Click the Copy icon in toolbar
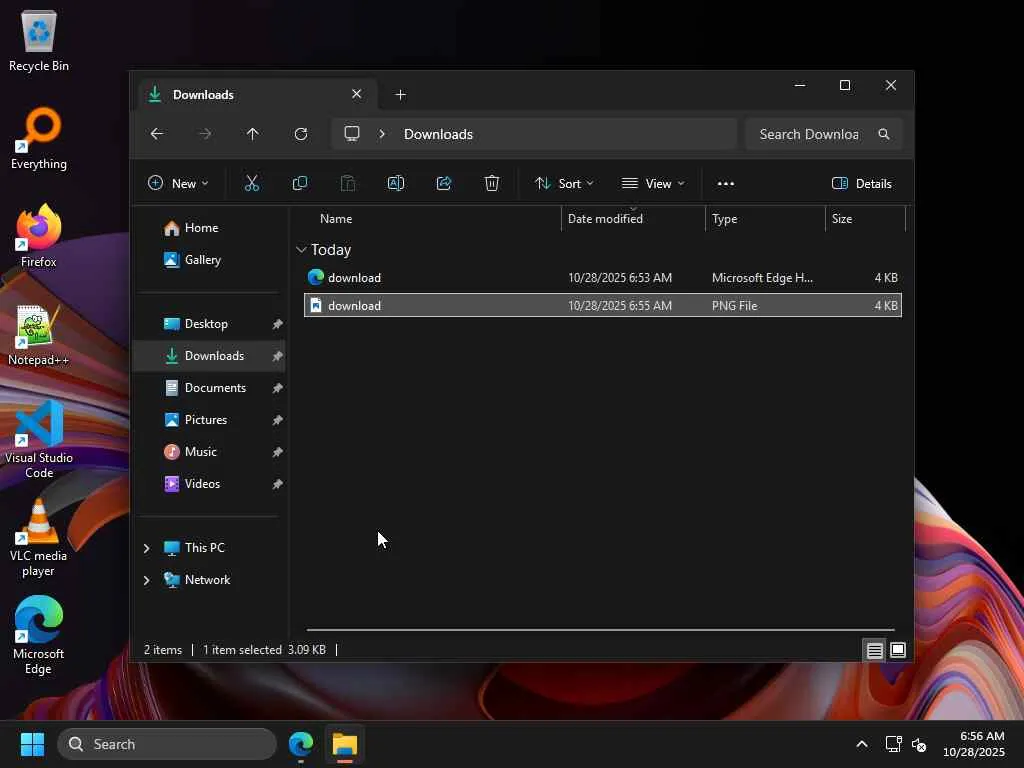 click(x=300, y=183)
